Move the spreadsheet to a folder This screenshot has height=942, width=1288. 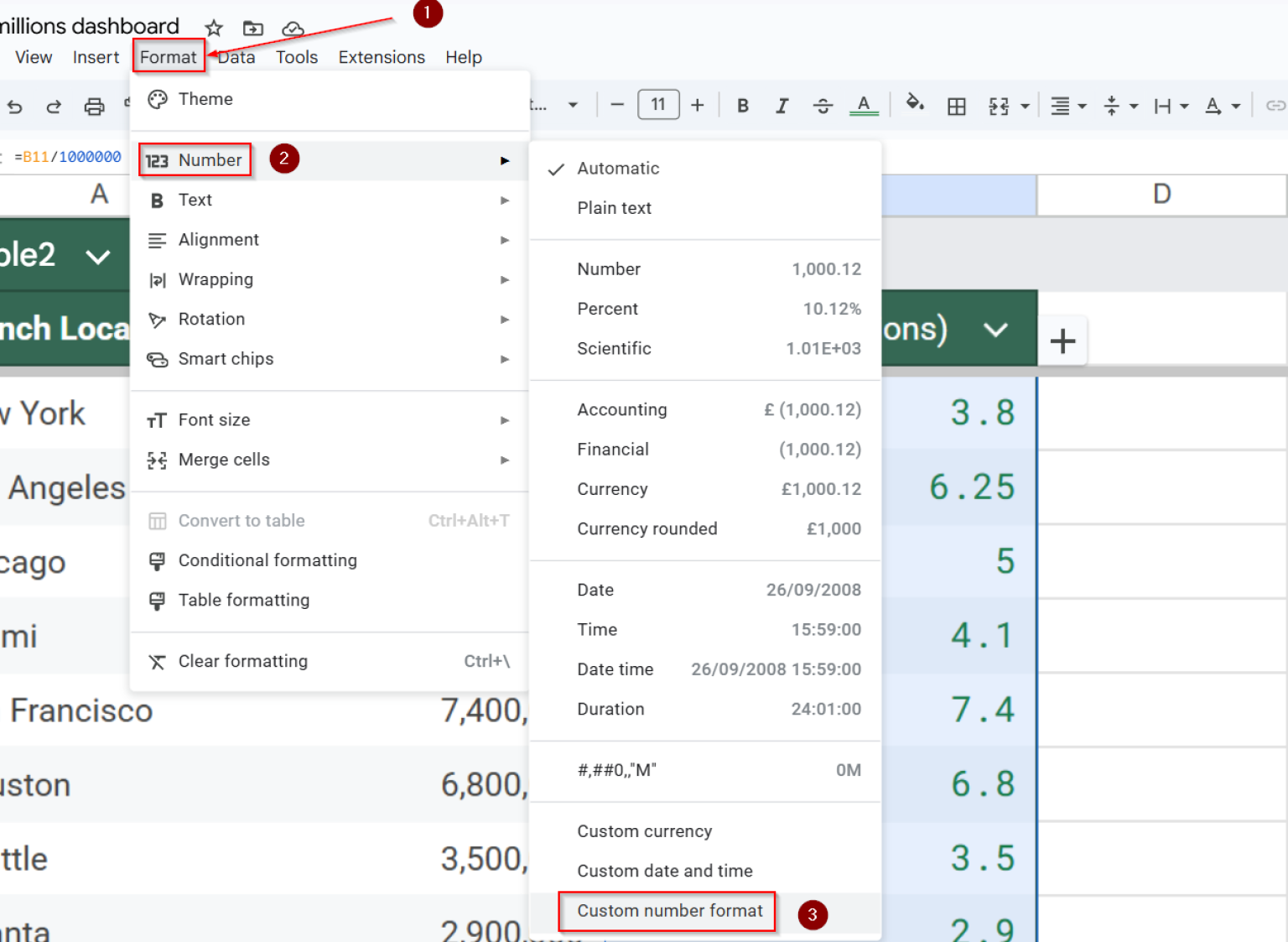252,28
